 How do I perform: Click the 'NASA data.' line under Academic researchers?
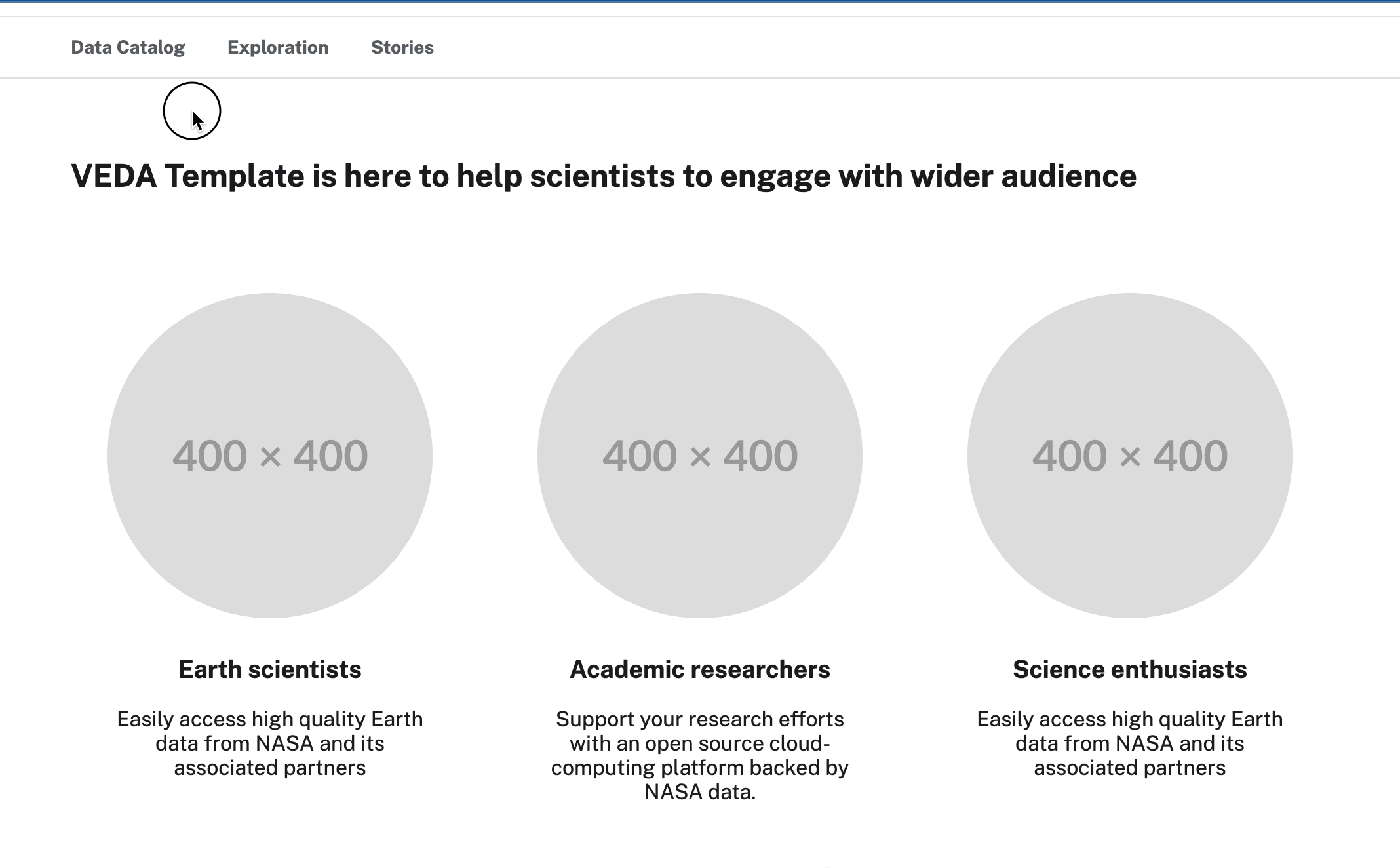[700, 792]
